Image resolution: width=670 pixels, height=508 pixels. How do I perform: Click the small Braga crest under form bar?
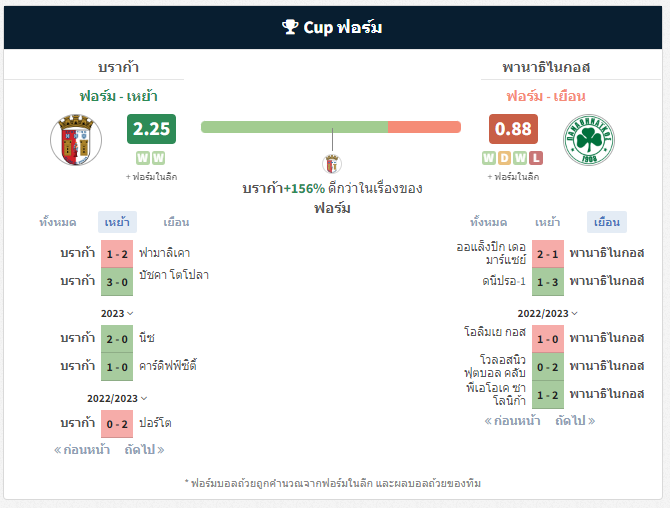click(332, 164)
